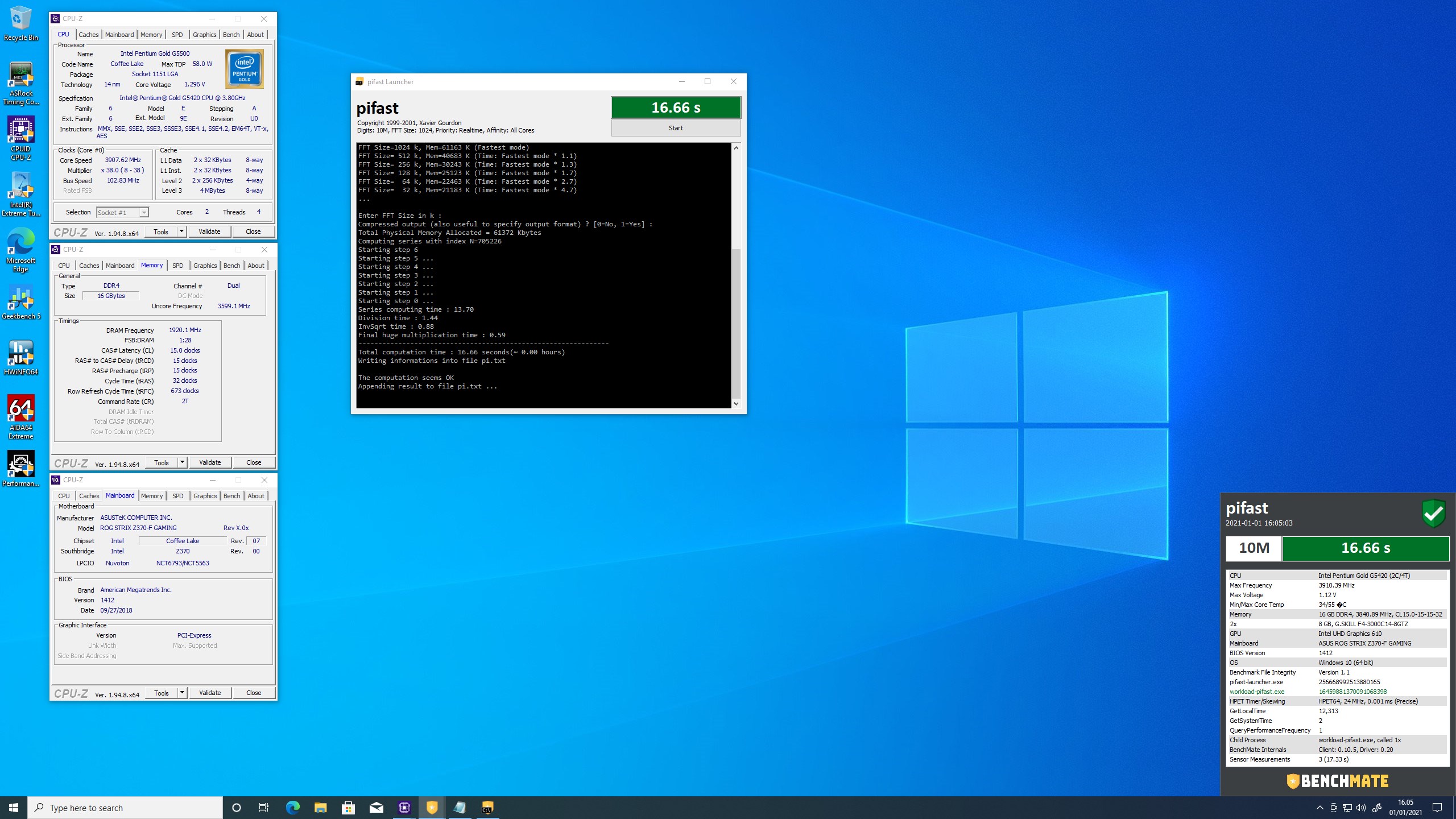This screenshot has height=819, width=1456.
Task: Click the BENCHMATE logo at panel bottom
Action: (1338, 781)
